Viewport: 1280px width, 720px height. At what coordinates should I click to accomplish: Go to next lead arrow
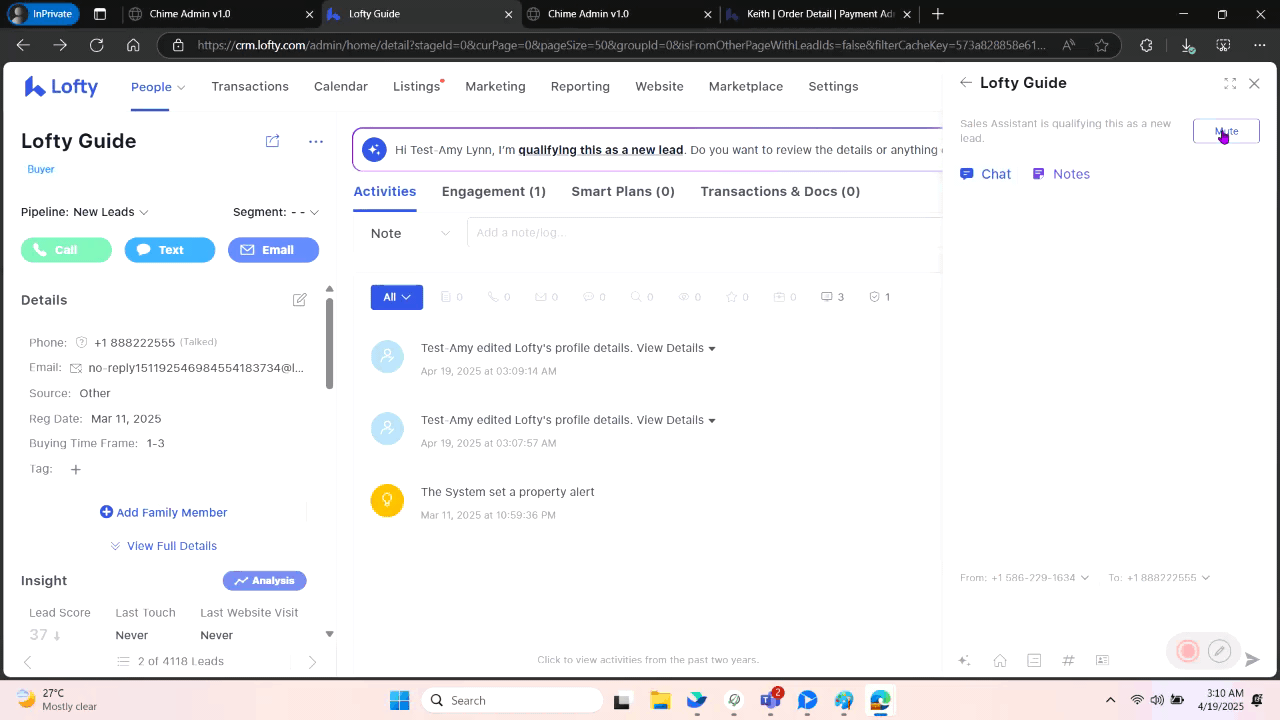pos(312,661)
